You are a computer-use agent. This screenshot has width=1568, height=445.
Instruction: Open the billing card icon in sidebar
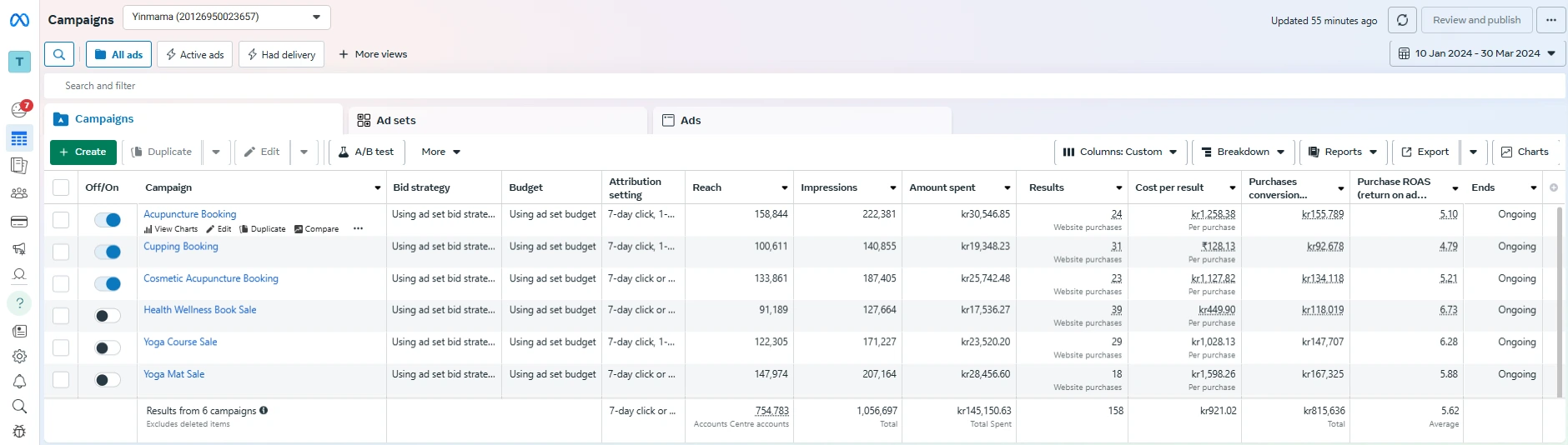19,222
